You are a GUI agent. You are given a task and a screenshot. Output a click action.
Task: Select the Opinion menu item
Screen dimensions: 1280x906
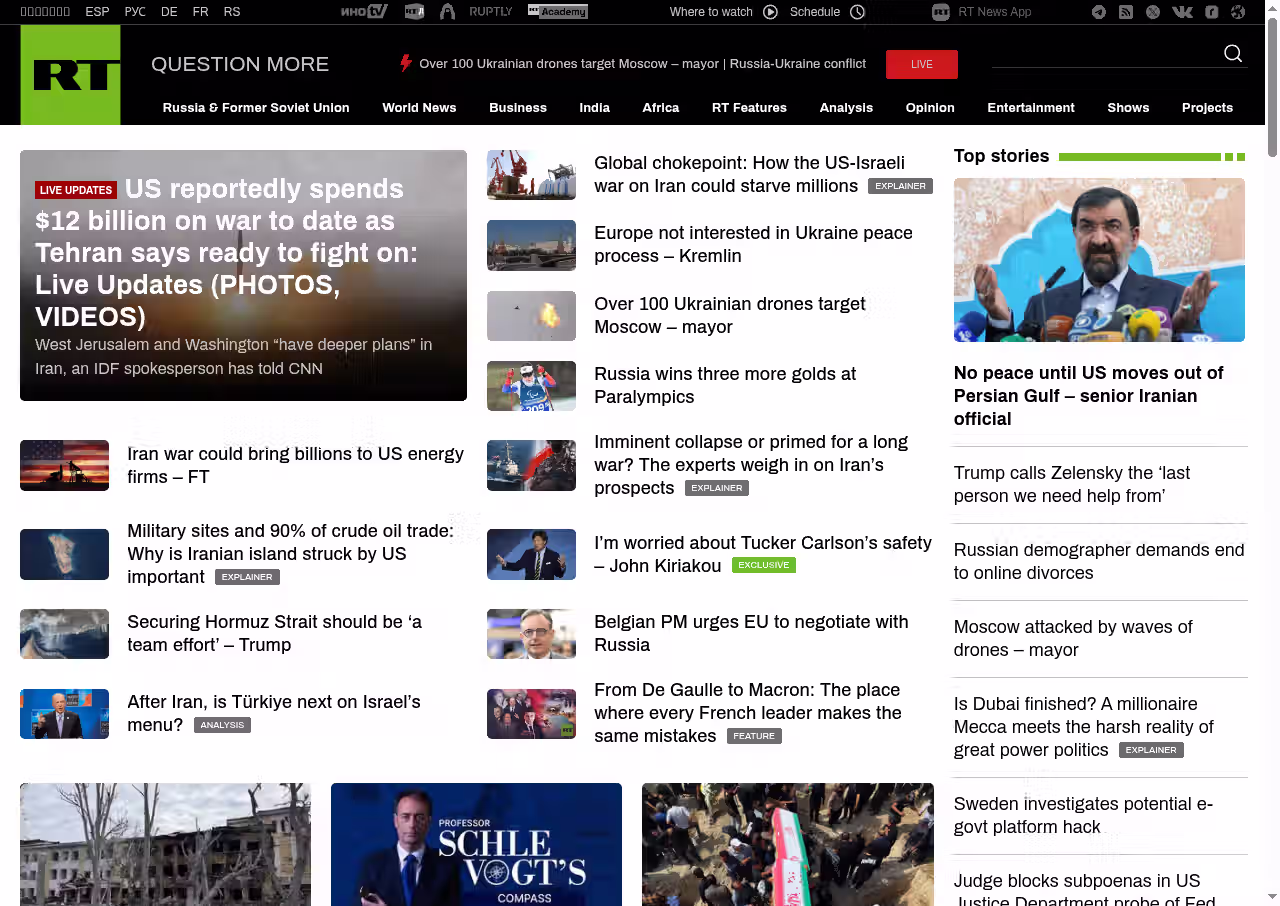[929, 108]
